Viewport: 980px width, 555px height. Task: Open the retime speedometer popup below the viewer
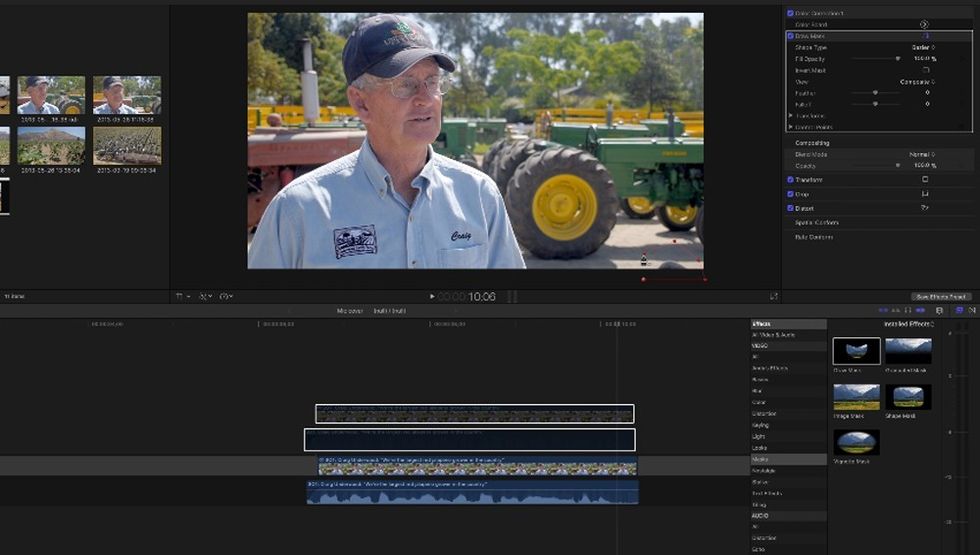[x=225, y=296]
